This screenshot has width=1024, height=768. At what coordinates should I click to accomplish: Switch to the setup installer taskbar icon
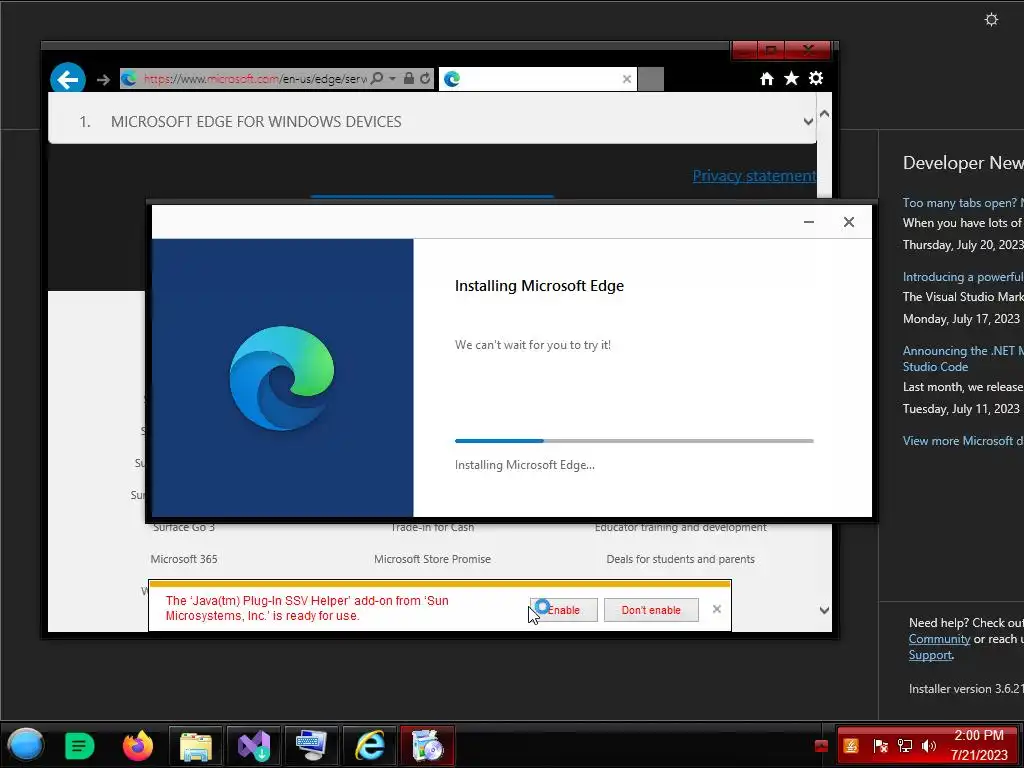428,746
